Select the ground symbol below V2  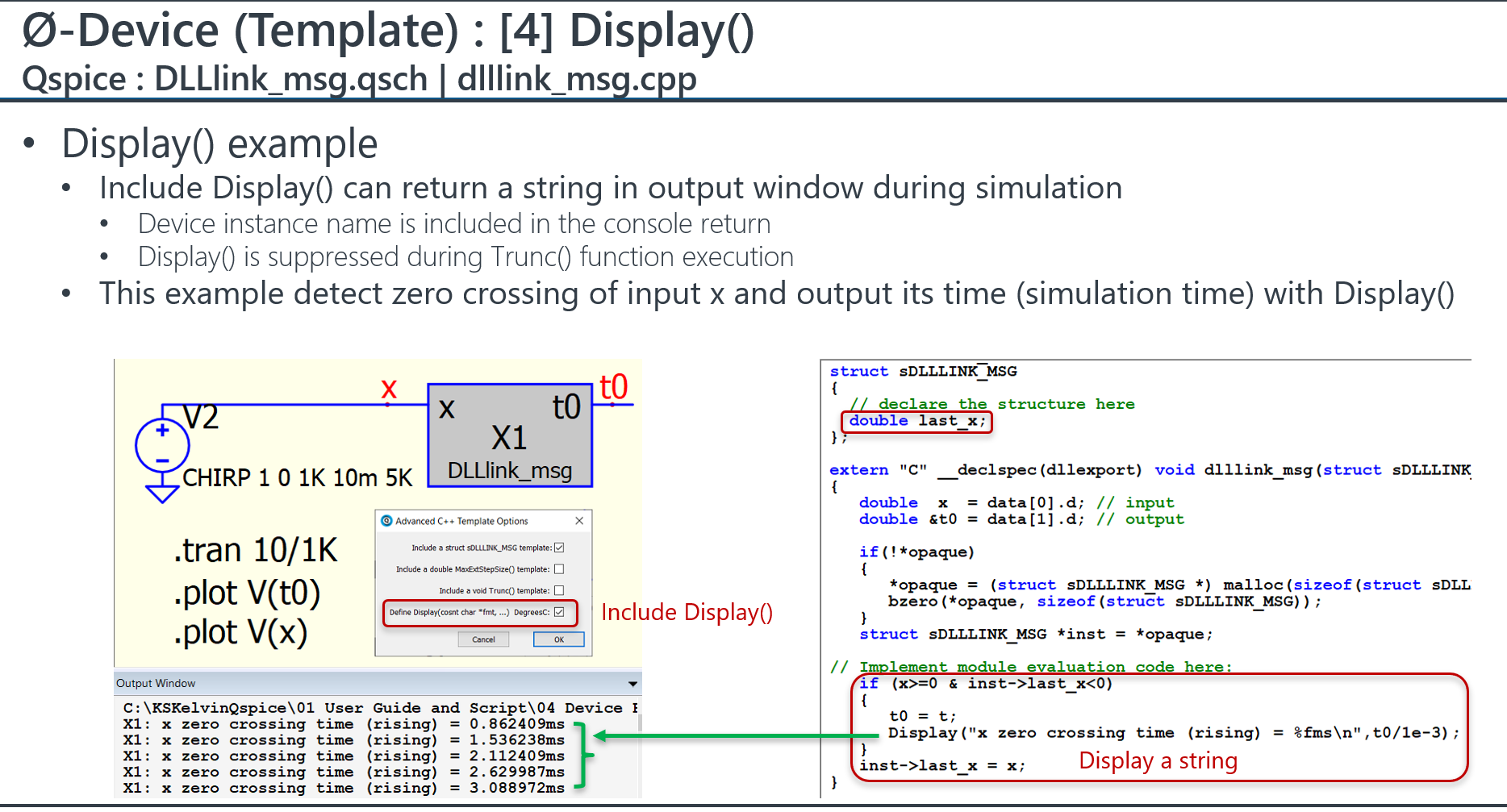tap(162, 493)
